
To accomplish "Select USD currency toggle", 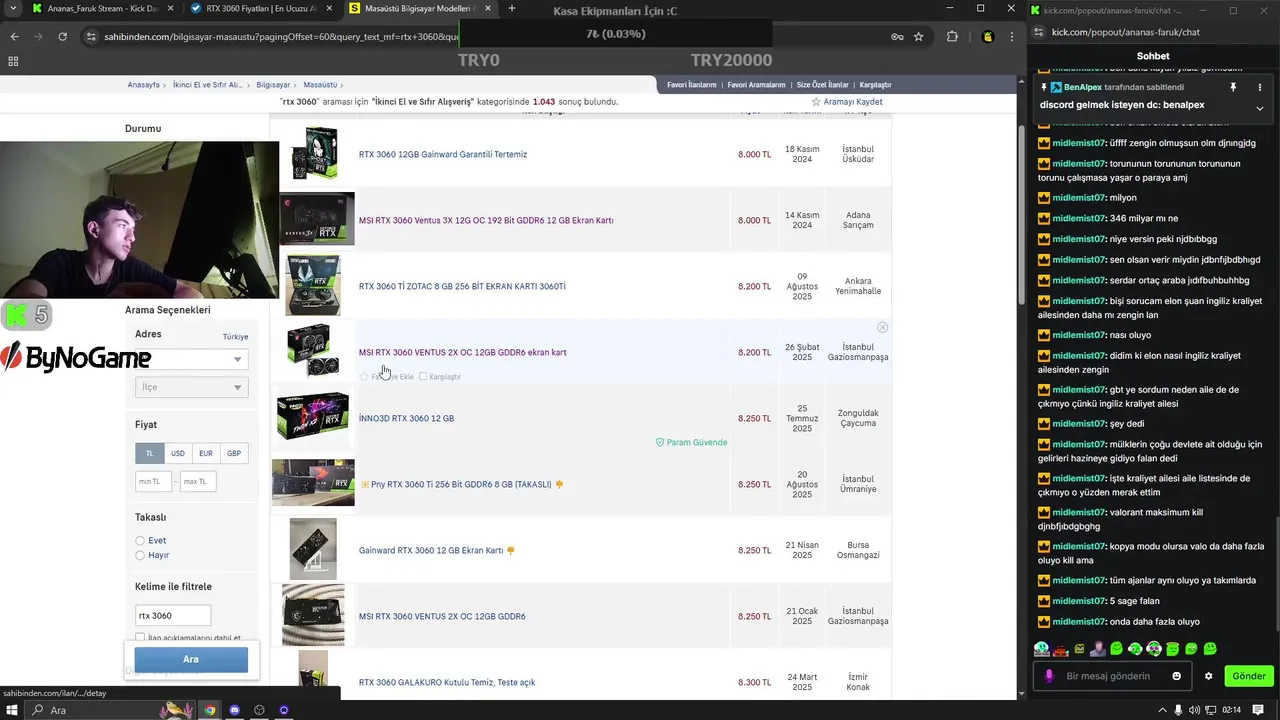I will [x=177, y=453].
